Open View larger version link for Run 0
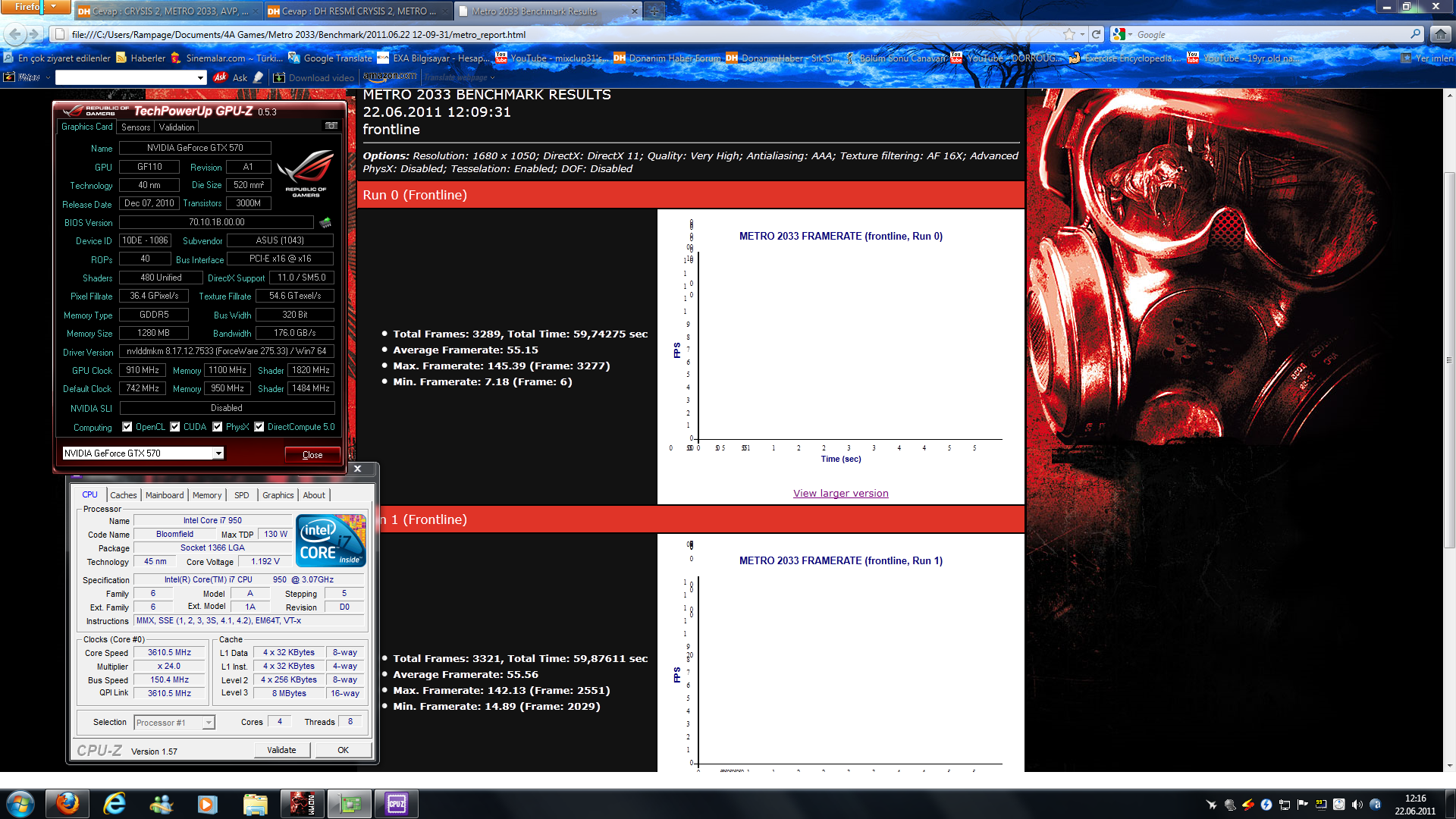1456x819 pixels. point(841,493)
